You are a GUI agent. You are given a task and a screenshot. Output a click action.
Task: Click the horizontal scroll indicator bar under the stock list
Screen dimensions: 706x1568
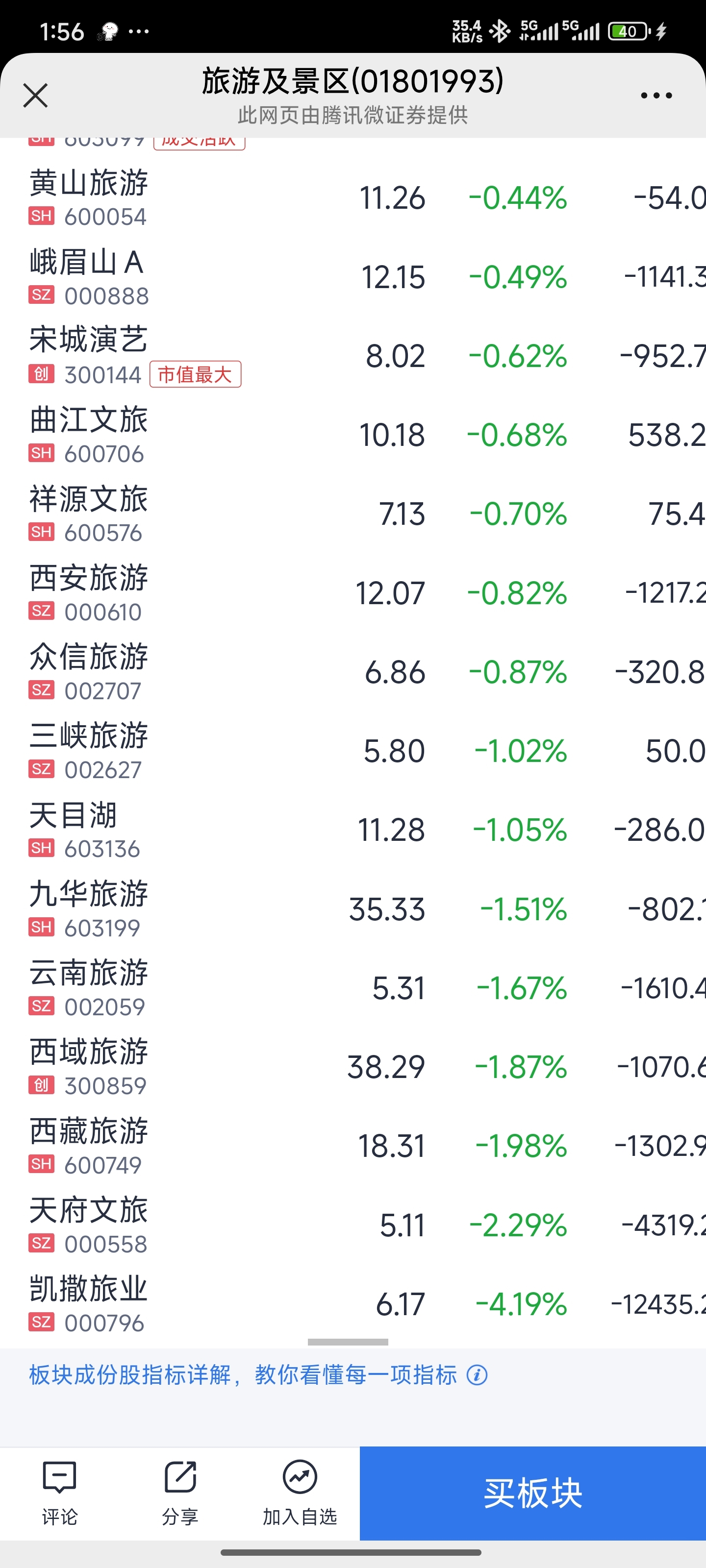click(348, 1342)
